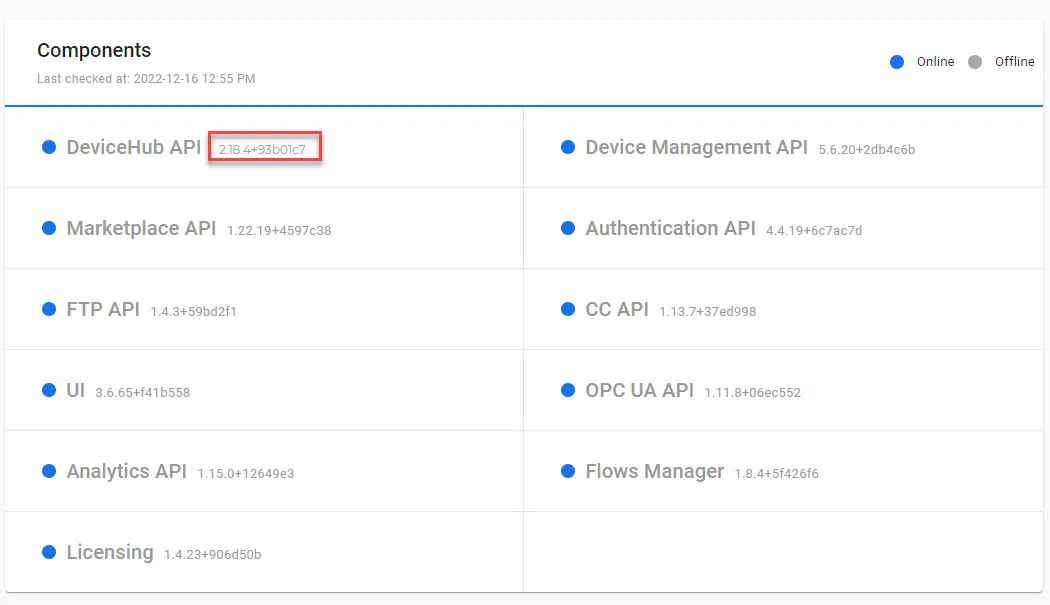Select version 4.4.19+6c7ac7d
This screenshot has height=605, width=1050.
pyautogui.click(x=814, y=230)
